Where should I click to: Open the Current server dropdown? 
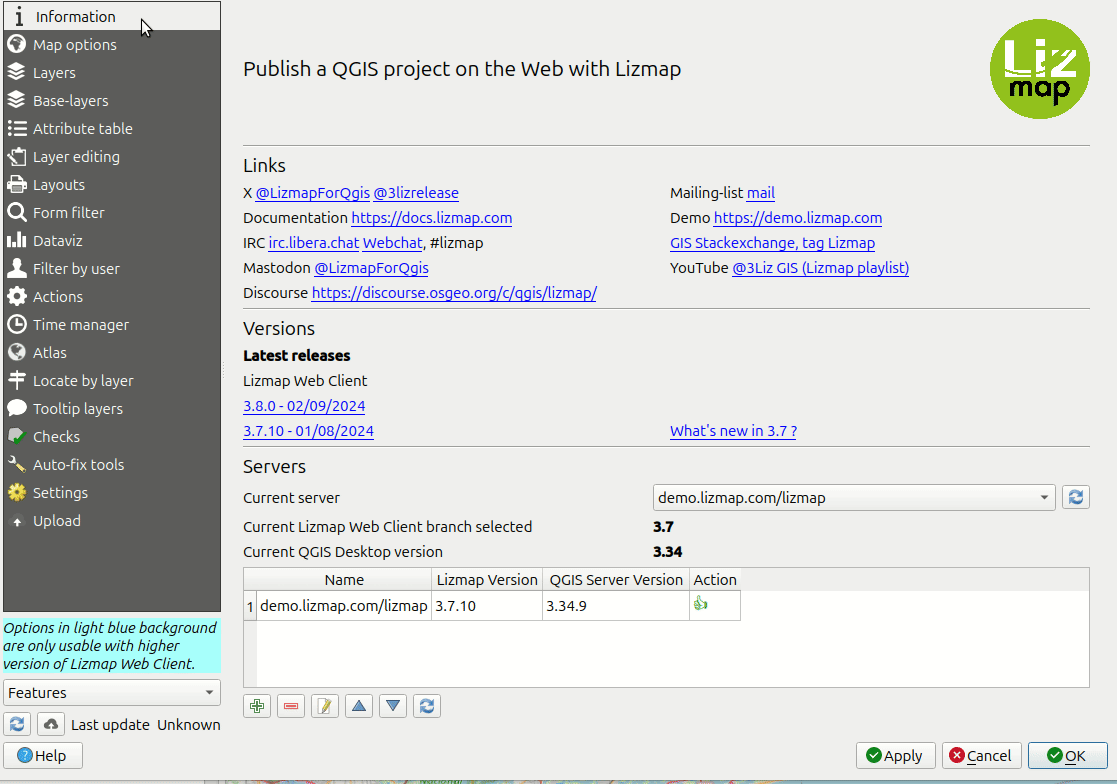tap(853, 498)
